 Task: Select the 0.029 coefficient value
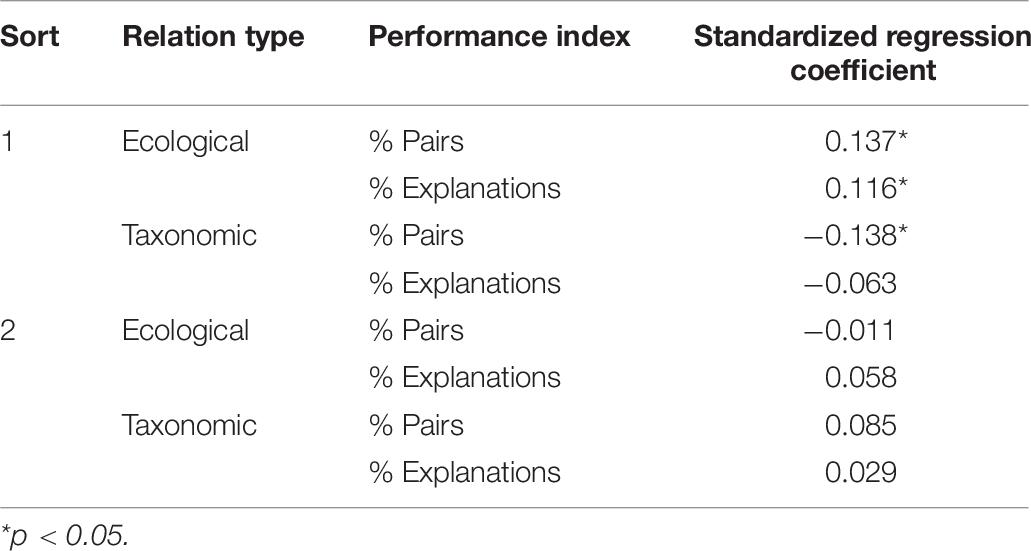pyautogui.click(x=861, y=472)
